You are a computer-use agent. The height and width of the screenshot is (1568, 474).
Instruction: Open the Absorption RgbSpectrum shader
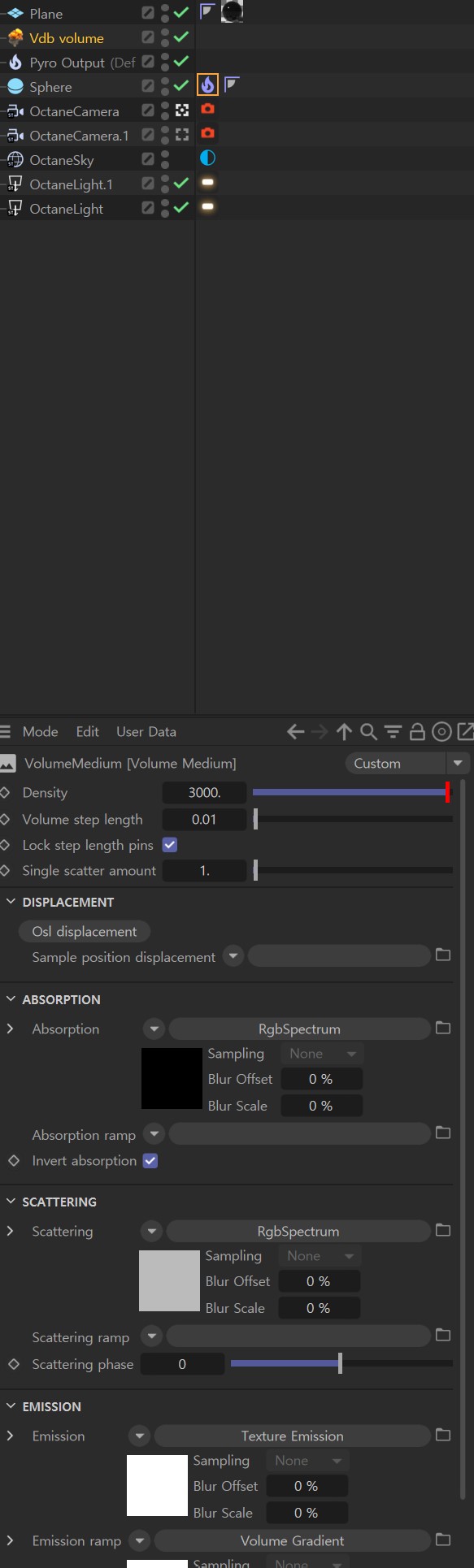tap(299, 1029)
